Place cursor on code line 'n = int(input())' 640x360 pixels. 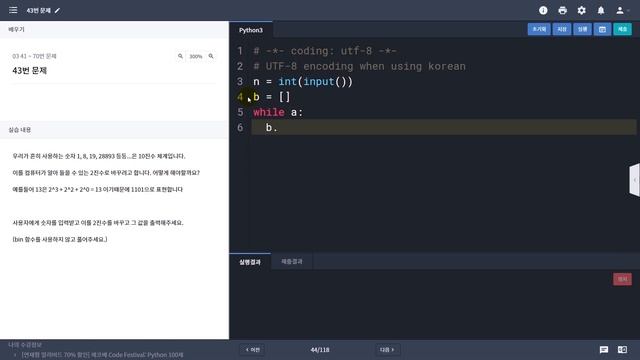click(x=302, y=82)
